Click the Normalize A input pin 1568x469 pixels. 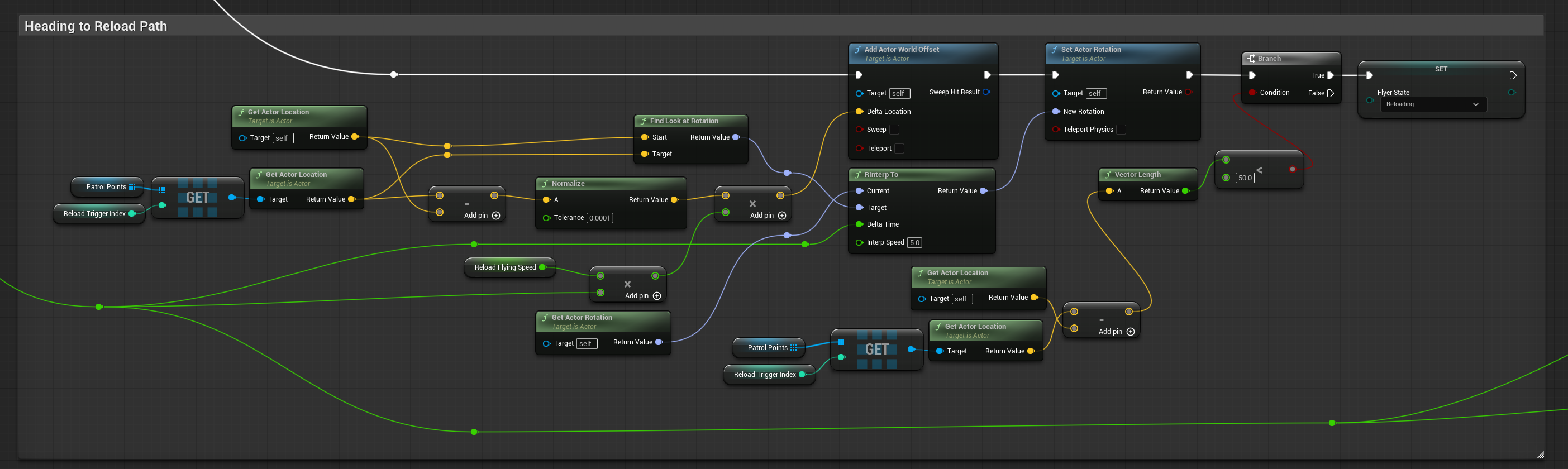tap(547, 200)
